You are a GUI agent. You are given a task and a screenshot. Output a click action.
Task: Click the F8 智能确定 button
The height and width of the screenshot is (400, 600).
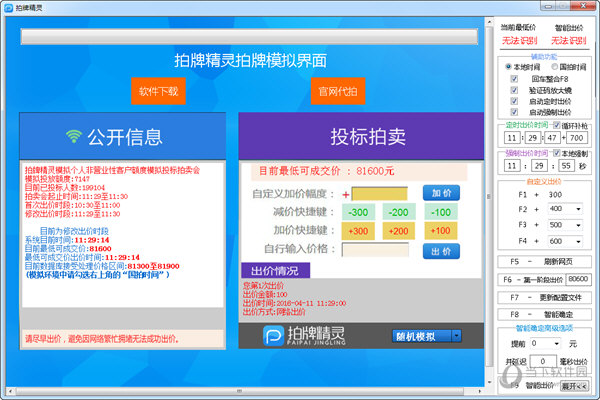[x=544, y=315]
